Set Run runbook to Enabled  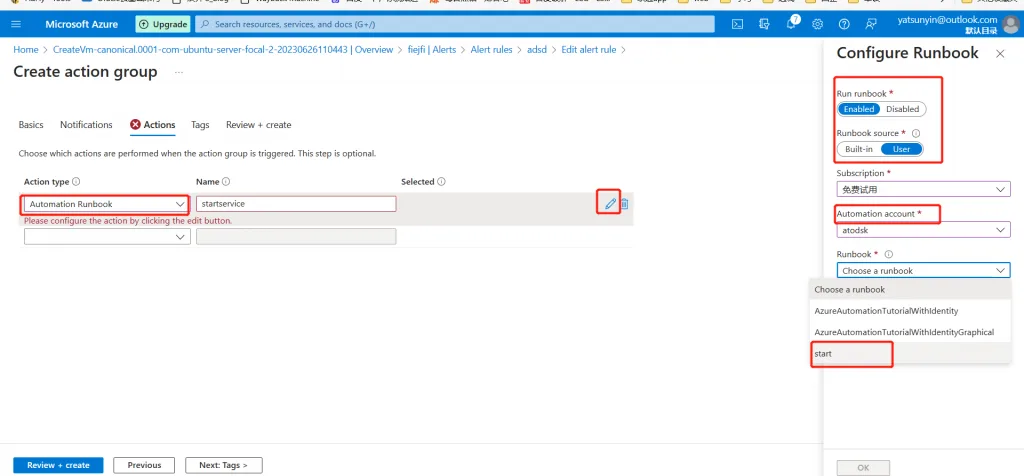[859, 109]
